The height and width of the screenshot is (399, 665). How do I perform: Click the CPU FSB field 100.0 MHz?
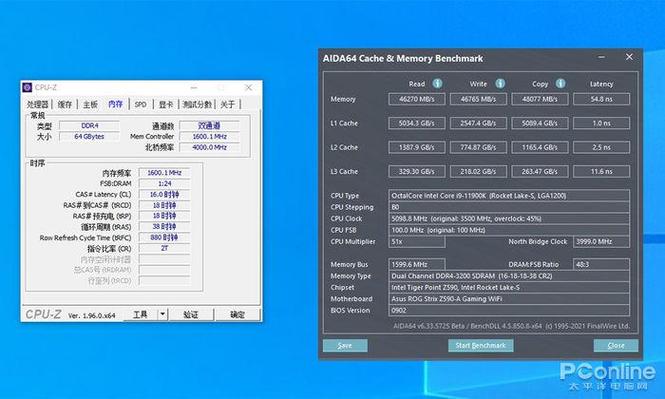(509, 230)
